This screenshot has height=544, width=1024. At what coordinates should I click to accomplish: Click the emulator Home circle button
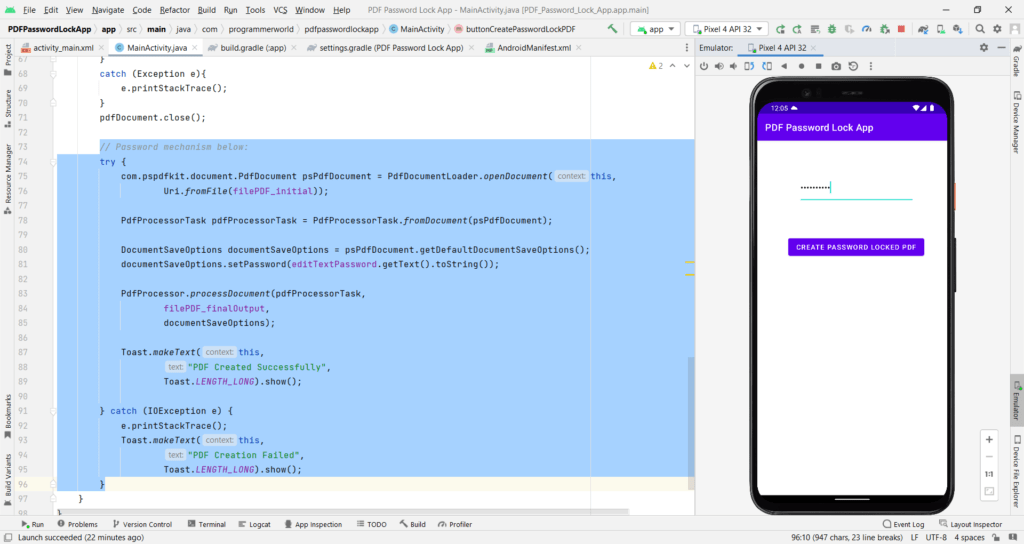[x=801, y=66]
